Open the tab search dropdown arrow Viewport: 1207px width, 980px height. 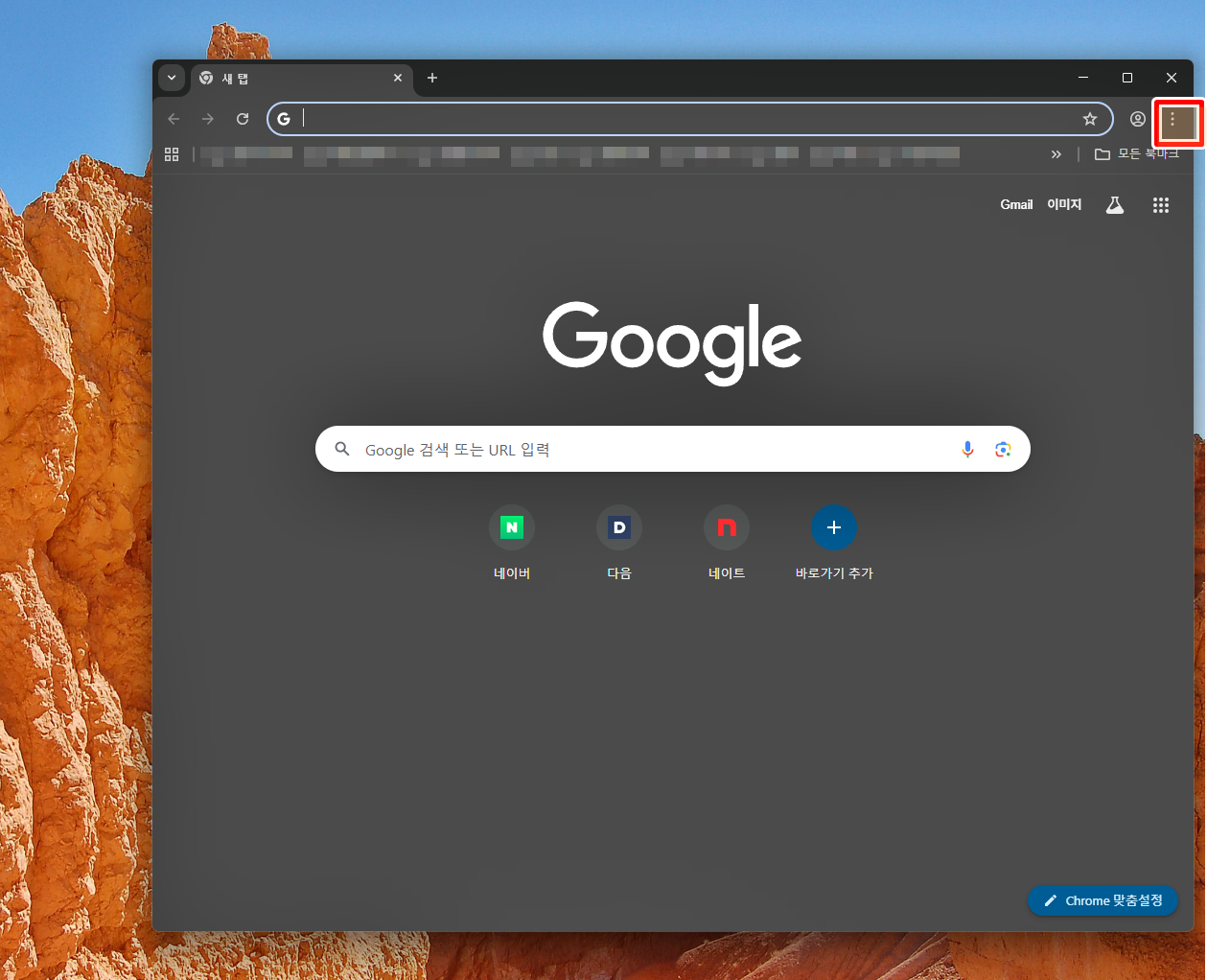172,78
